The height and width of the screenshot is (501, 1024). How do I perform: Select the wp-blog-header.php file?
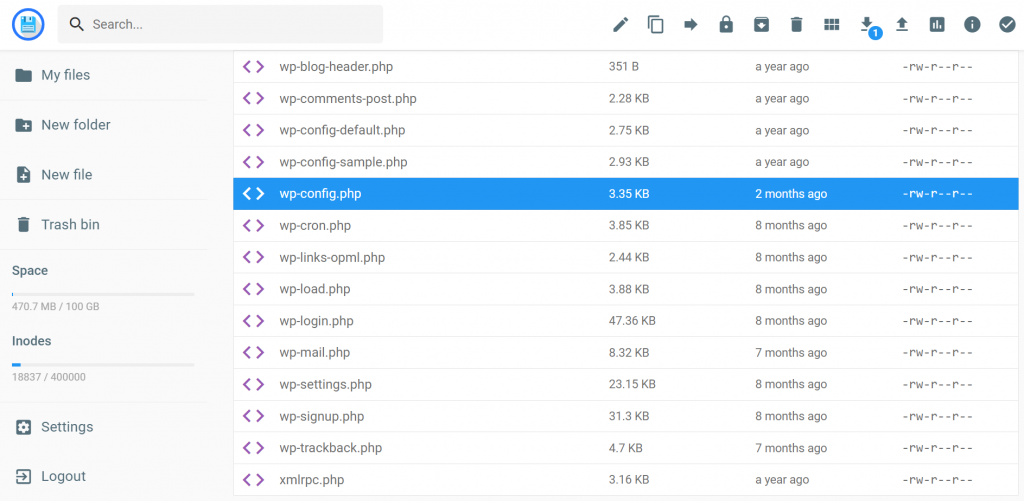[626, 67]
